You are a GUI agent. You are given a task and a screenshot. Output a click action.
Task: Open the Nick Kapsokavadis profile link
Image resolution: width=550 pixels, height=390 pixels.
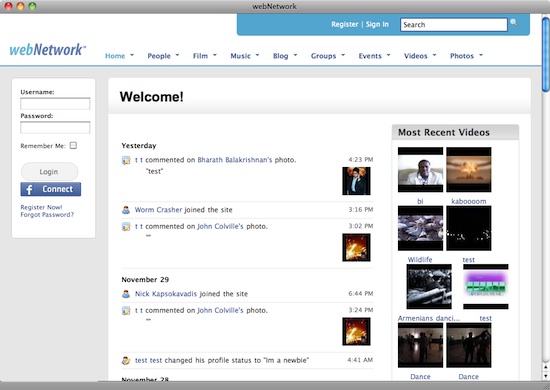click(166, 294)
